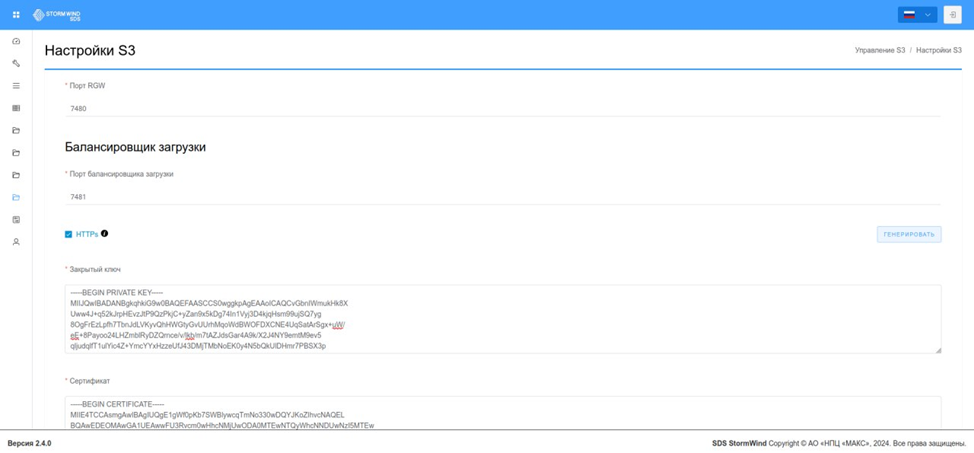974x453 pixels.
Task: Click the Порт балансировщика загрузки label
Action: [x=122, y=174]
